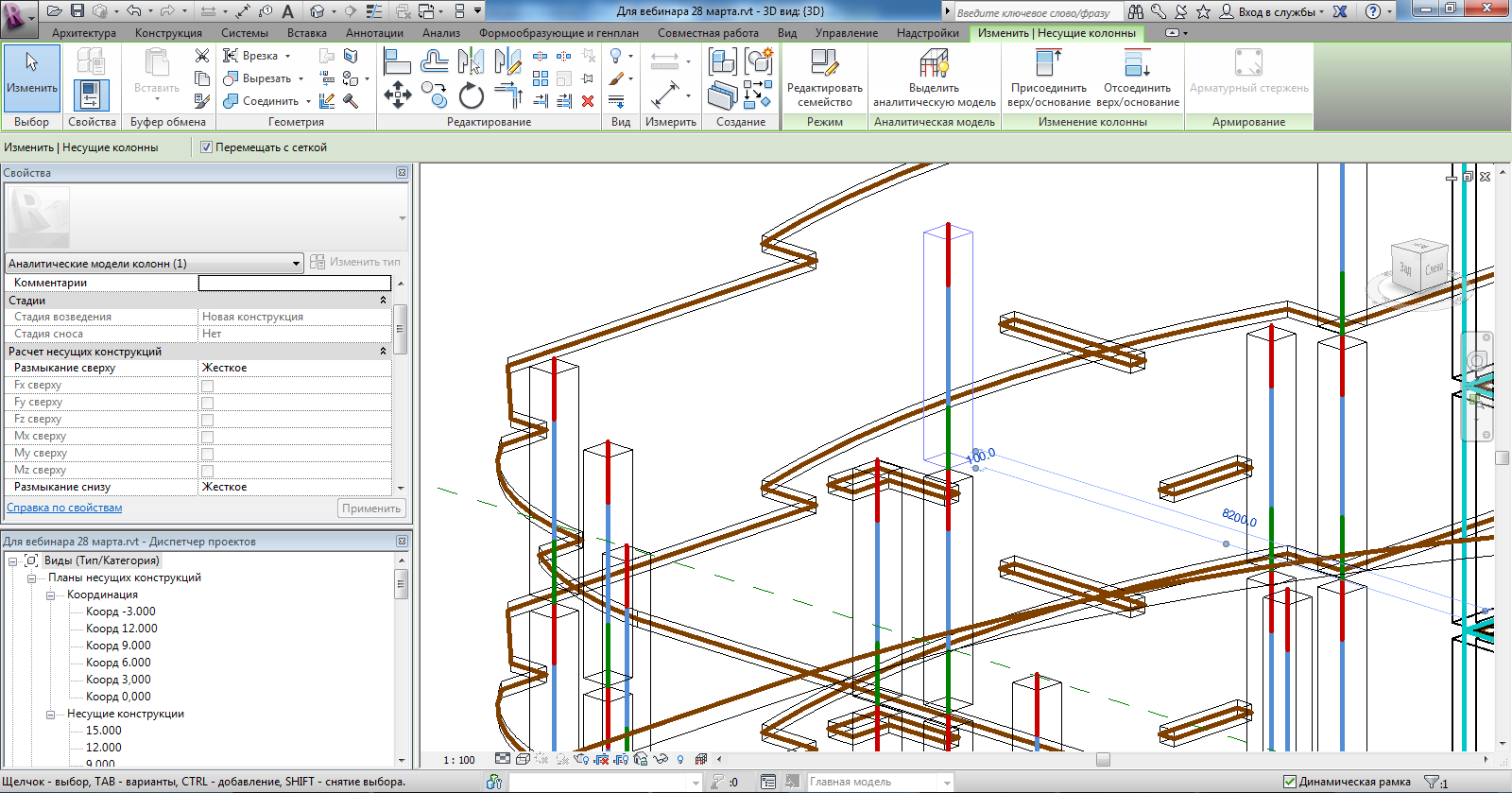
Task: Click Выделить аналитическую модель
Action: [x=934, y=78]
